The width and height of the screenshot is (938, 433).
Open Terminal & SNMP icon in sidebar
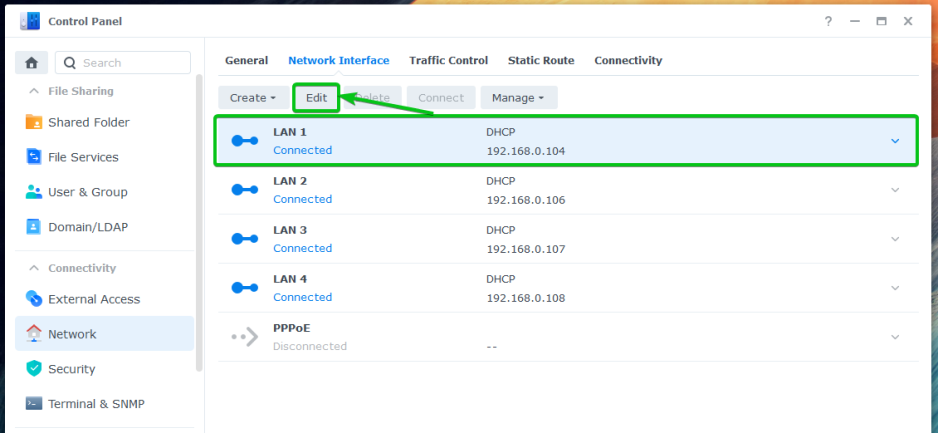tap(34, 404)
